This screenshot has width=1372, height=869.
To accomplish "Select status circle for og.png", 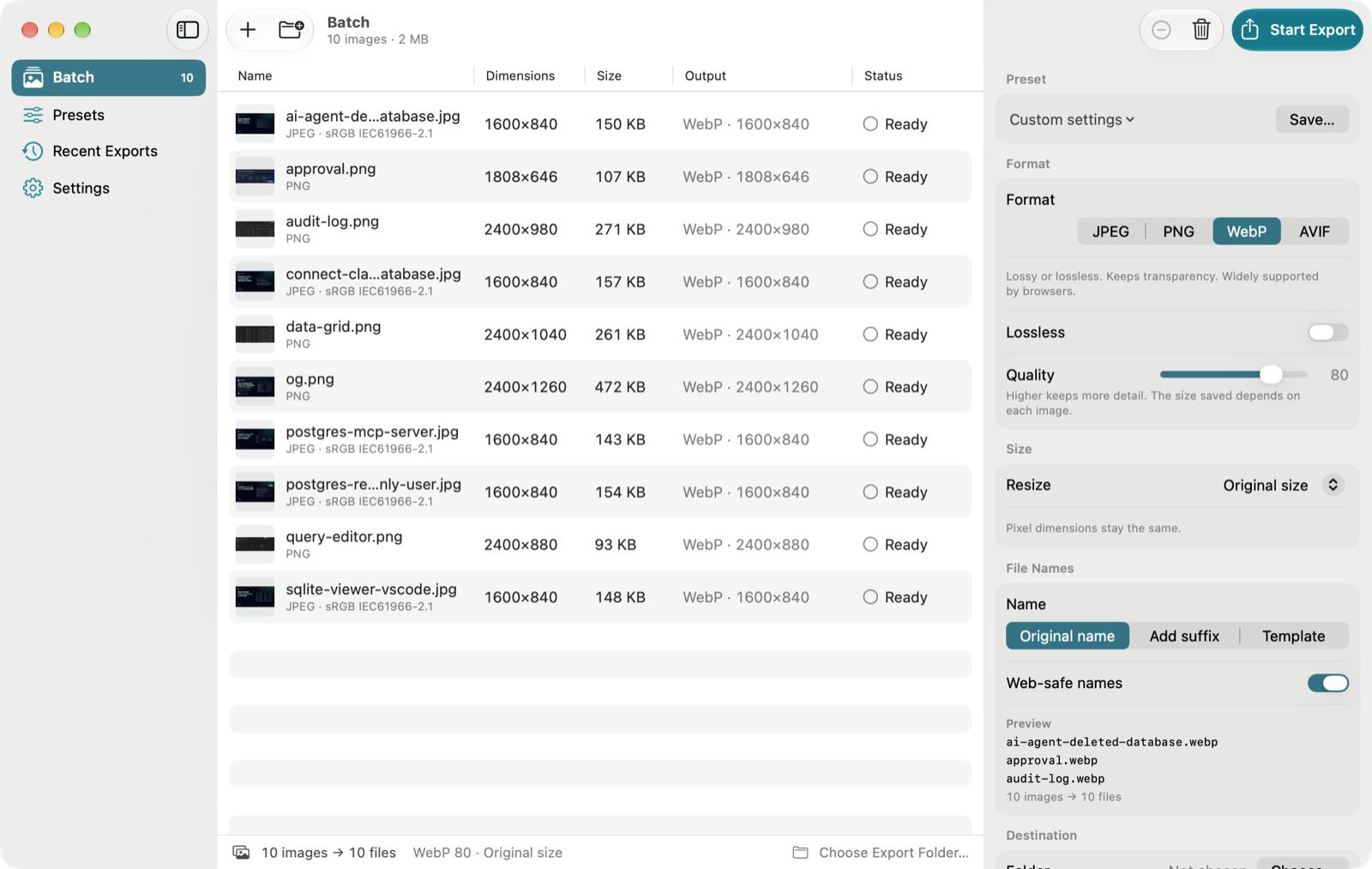I will [x=870, y=387].
